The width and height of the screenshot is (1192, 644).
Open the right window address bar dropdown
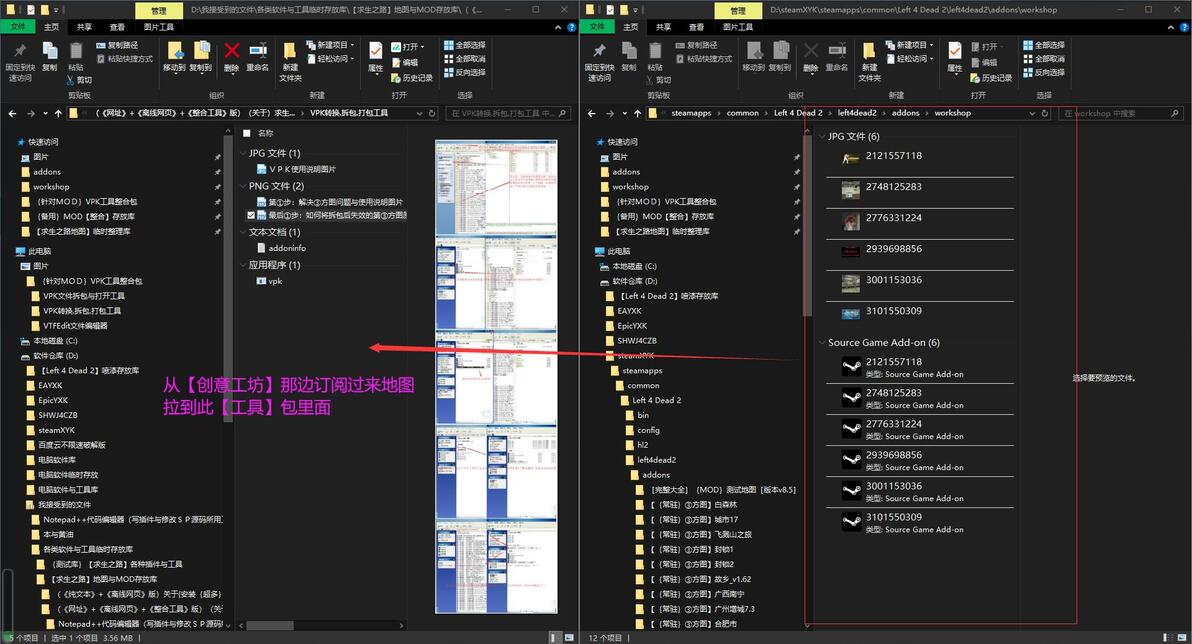coord(1032,113)
